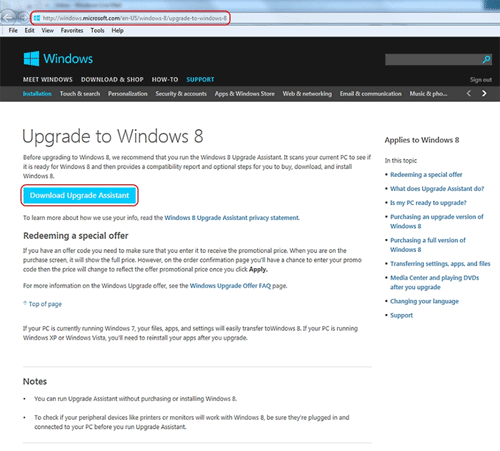The image size is (500, 451).
Task: Open the Touch & search subcategory
Action: click(80, 94)
